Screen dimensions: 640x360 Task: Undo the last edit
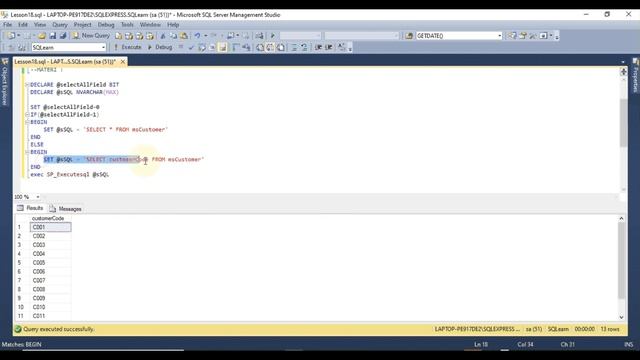click(197, 36)
